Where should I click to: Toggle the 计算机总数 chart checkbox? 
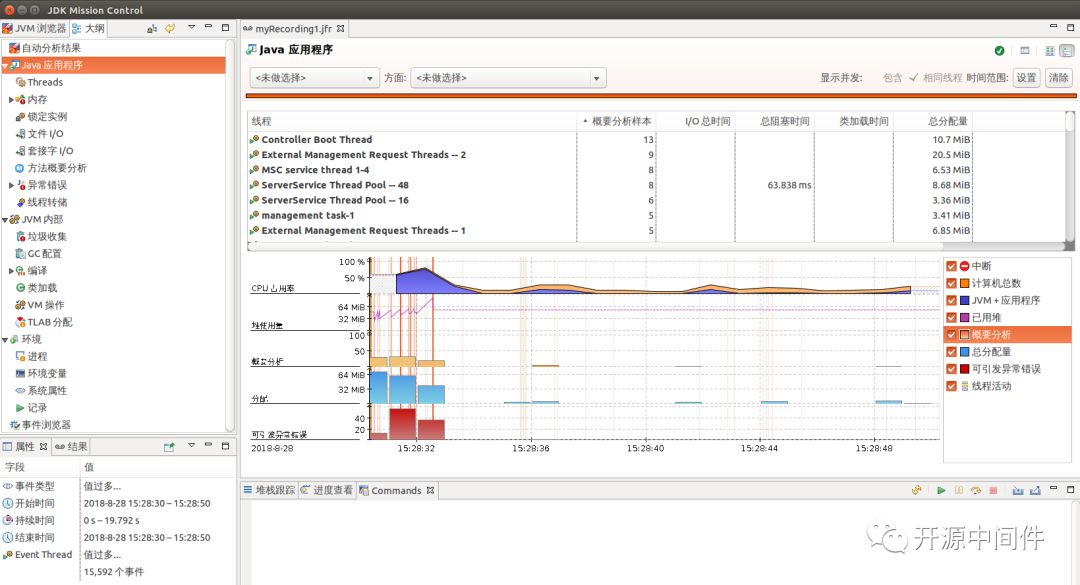pos(951,283)
